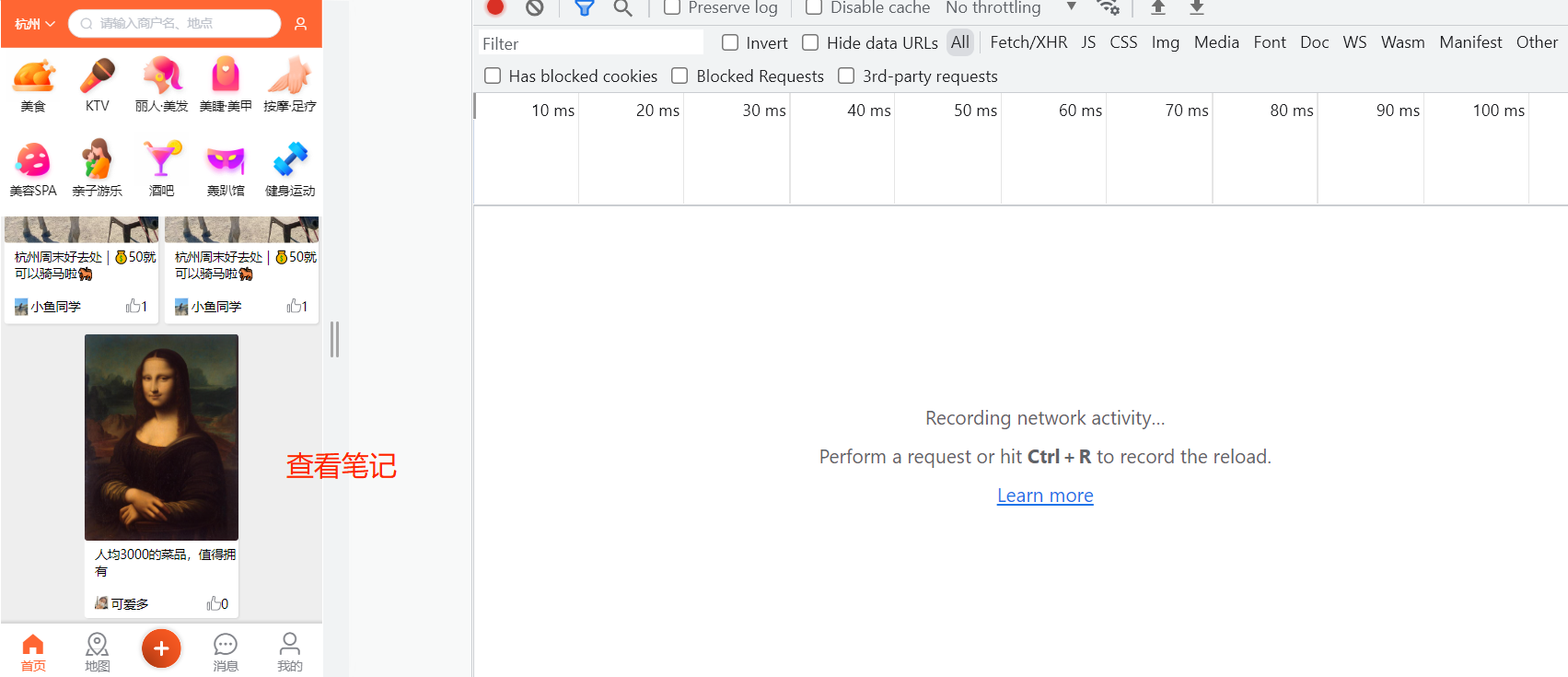Select the 亲子游乐 family category icon
The width and height of the screenshot is (1568, 677).
point(98,159)
